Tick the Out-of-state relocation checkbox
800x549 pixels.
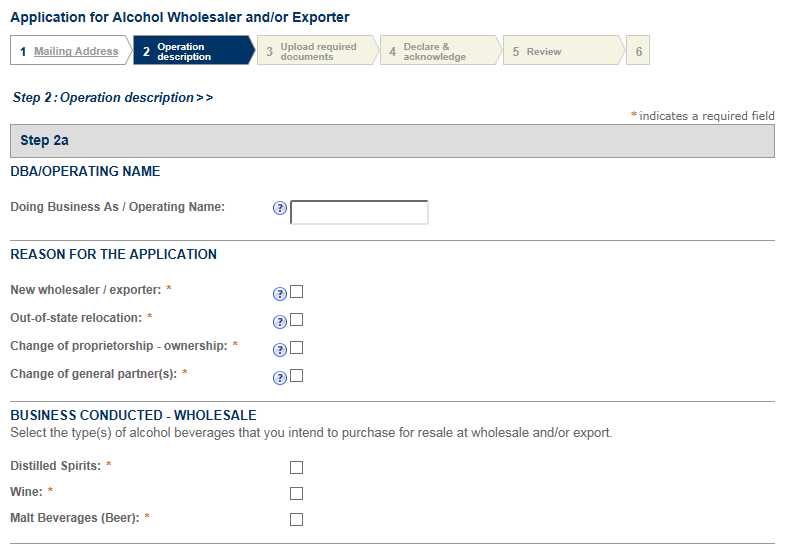pos(296,320)
